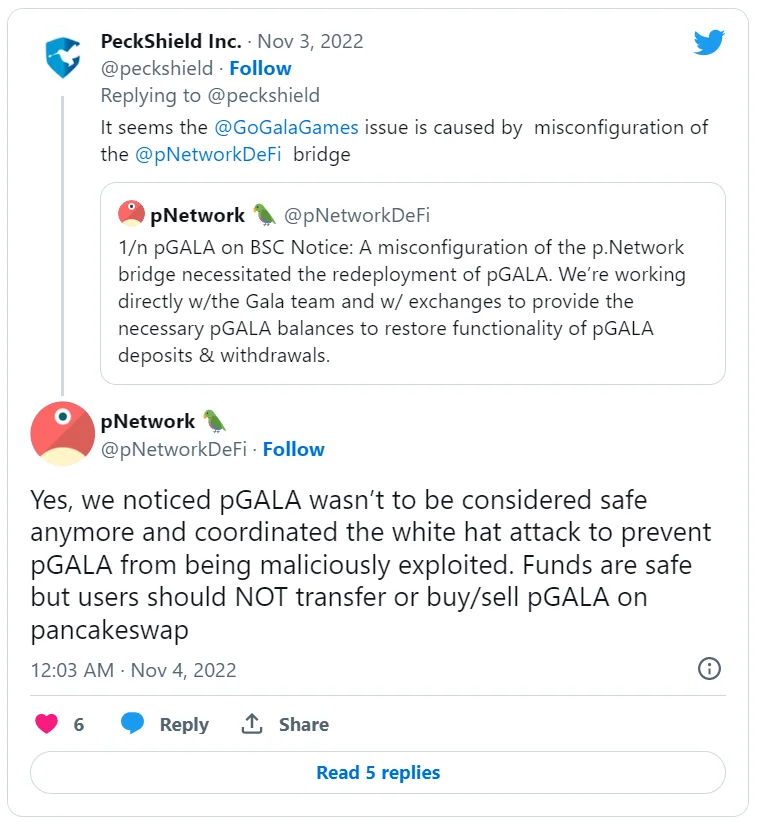The width and height of the screenshot is (759, 824).
Task: Click the Reply text label
Action: pyautogui.click(x=184, y=725)
